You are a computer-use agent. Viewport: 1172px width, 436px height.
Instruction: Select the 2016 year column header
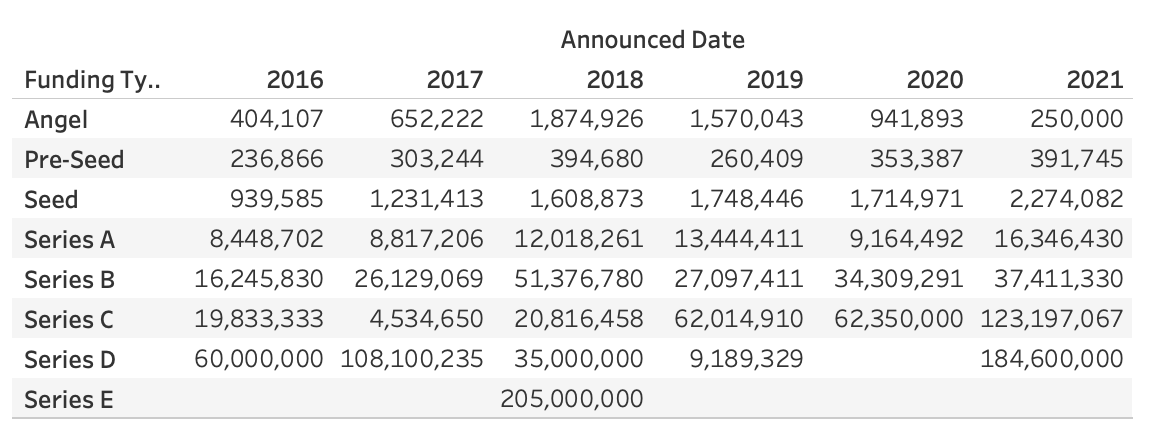click(295, 80)
